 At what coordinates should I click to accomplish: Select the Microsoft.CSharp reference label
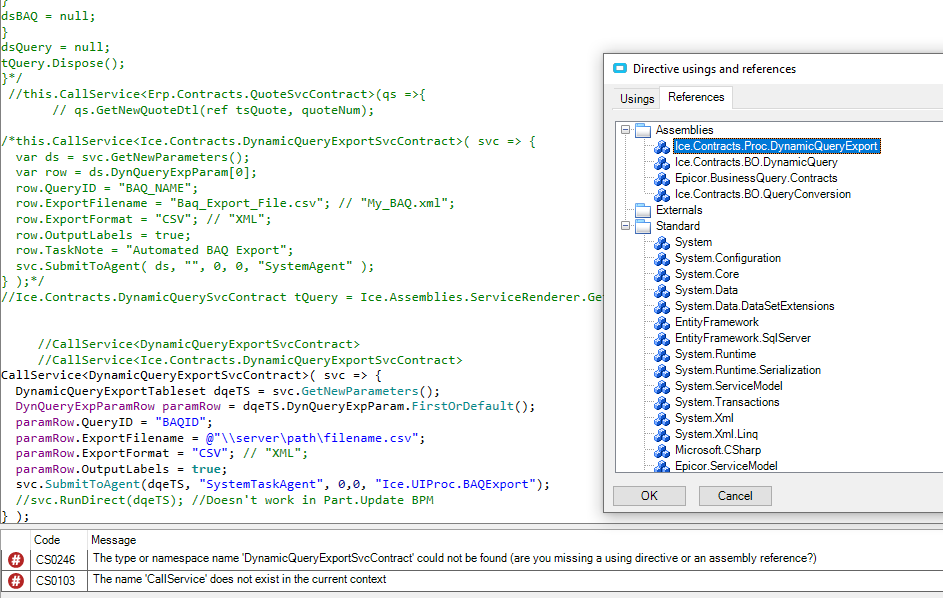pos(717,450)
